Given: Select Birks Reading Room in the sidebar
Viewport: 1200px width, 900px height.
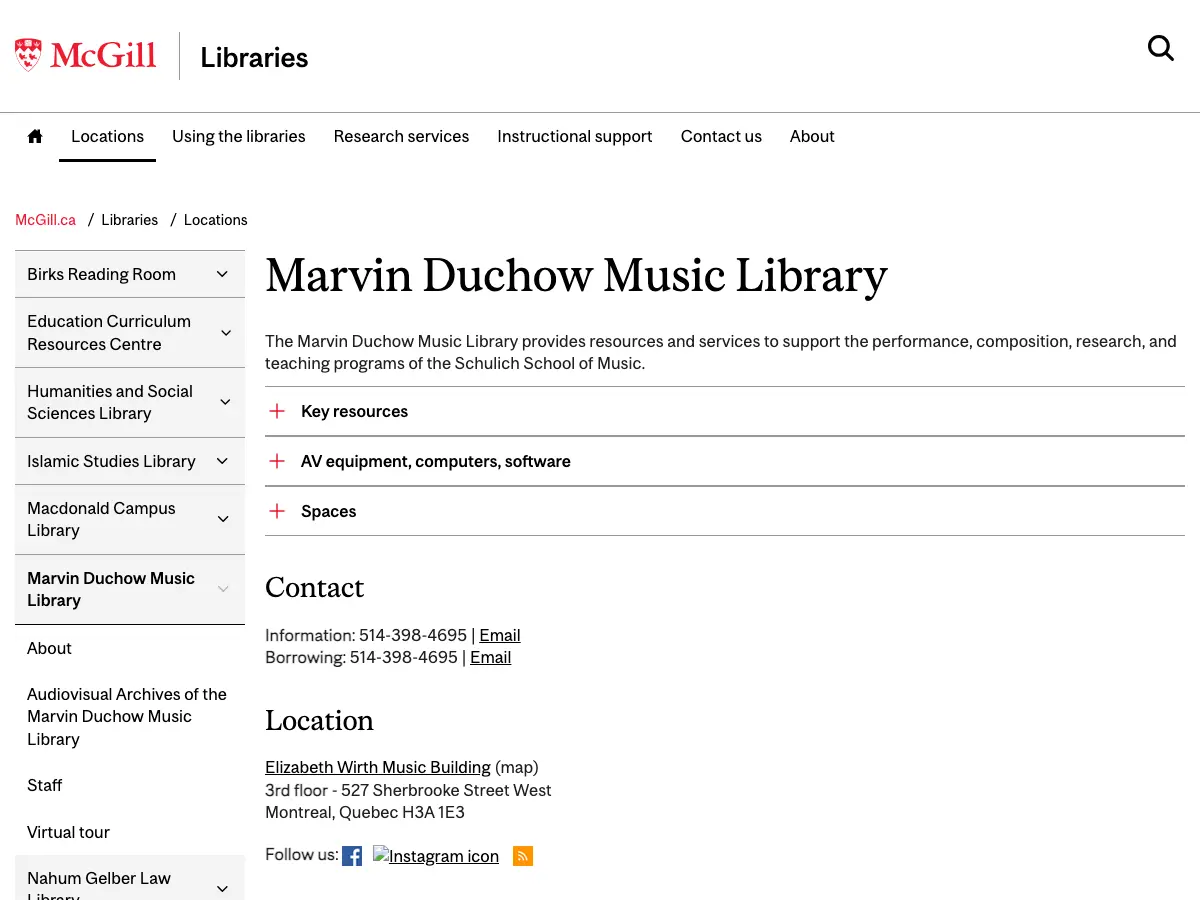Looking at the screenshot, I should click(101, 274).
